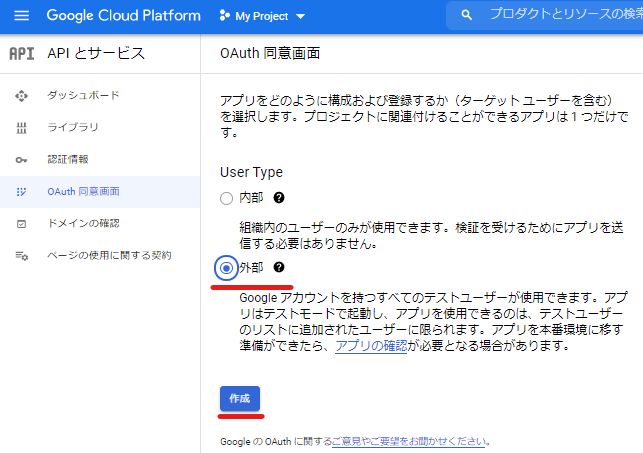Screen dimensions: 643x453
Task: Click the API logo icon in sidebar
Action: (22, 54)
